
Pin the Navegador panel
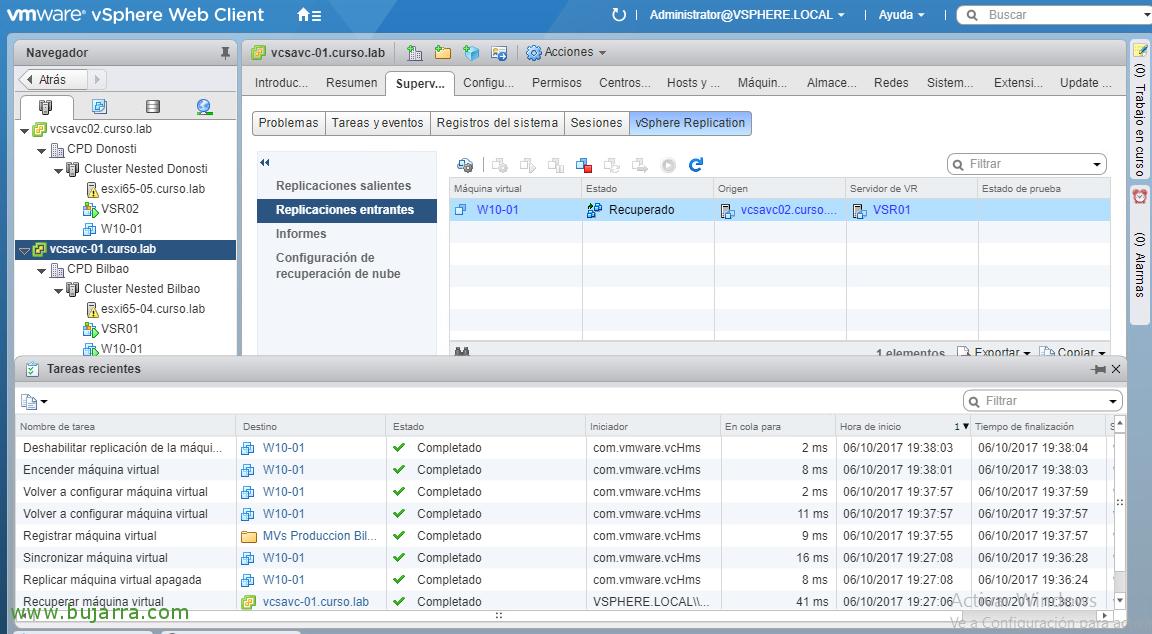(x=225, y=53)
